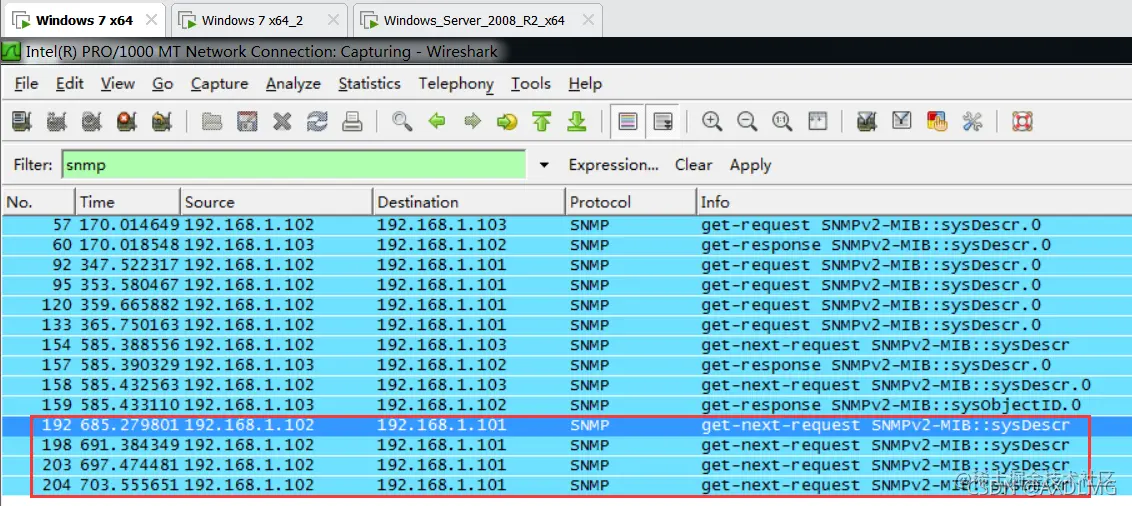Viewport: 1132px width, 506px height.
Task: Open the Edit menu
Action: coord(70,84)
